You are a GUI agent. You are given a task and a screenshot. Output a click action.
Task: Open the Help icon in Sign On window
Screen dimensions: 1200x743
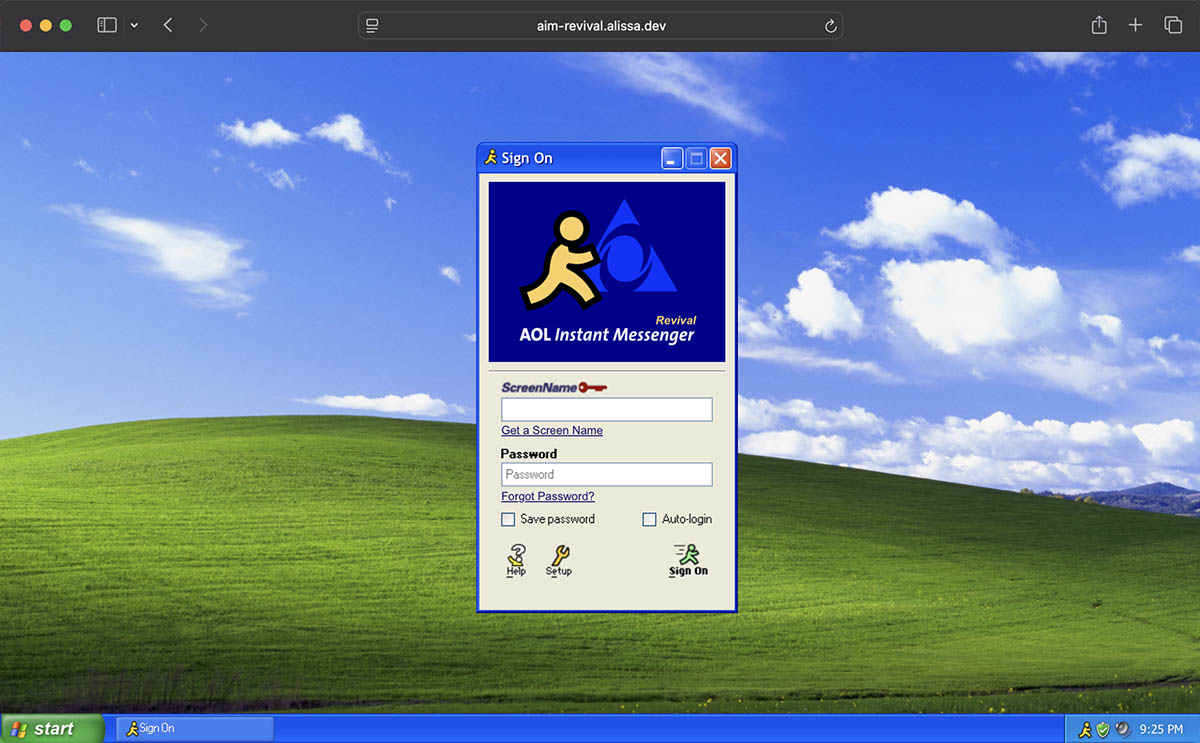point(516,560)
